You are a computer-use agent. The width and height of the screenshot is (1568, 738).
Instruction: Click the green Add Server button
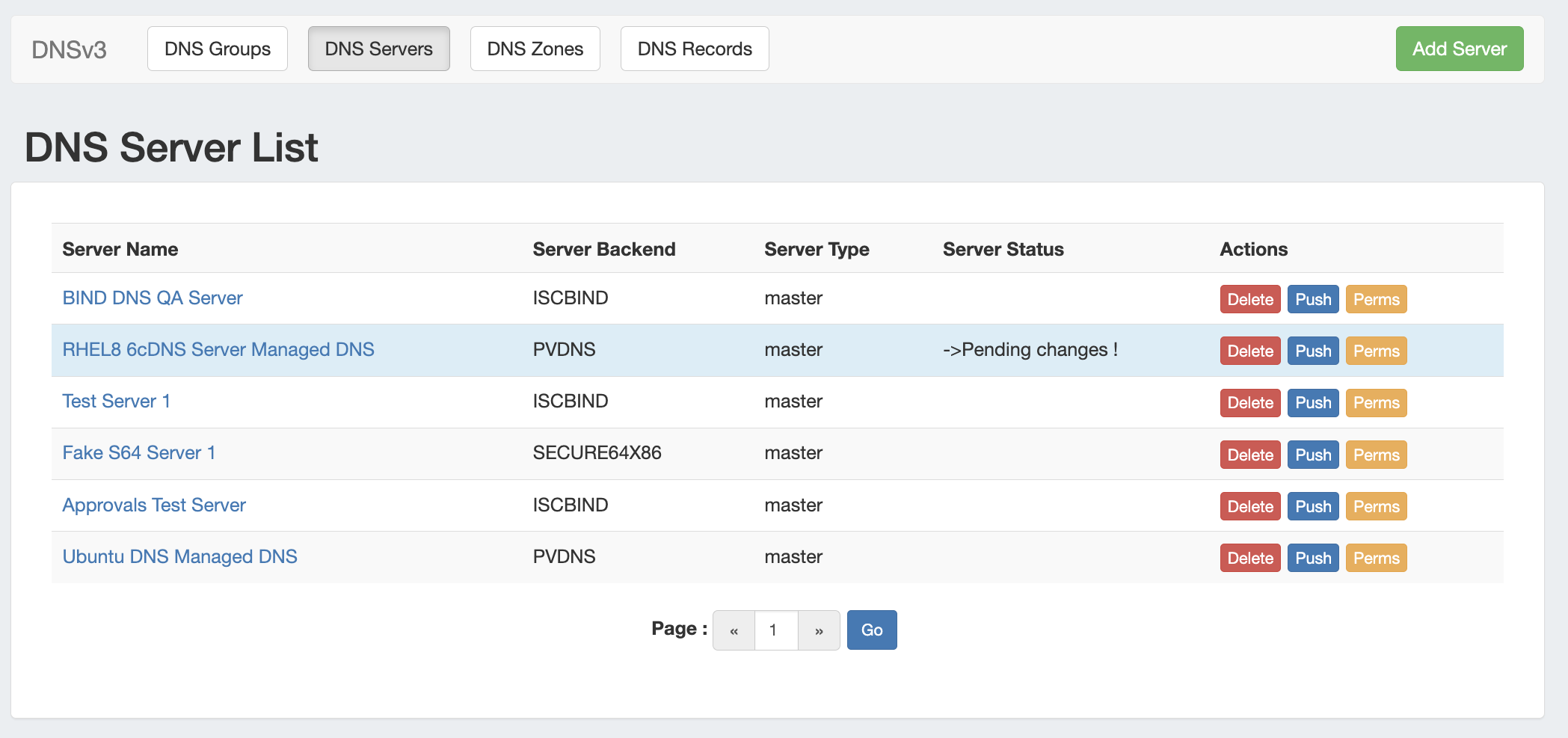pyautogui.click(x=1459, y=49)
